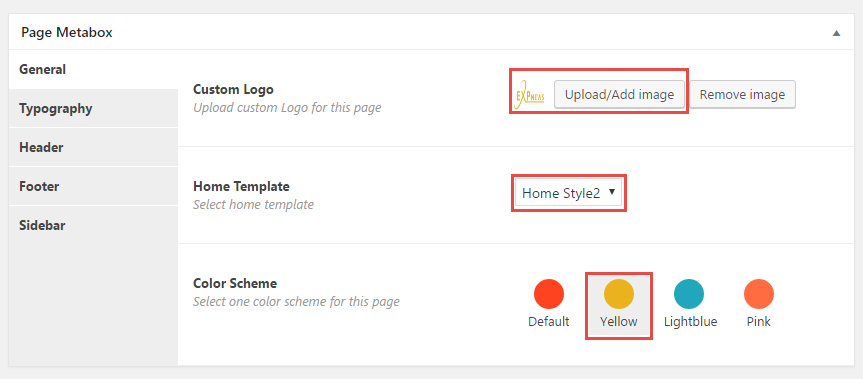Viewport: 863px width, 379px height.
Task: Choose the orange Pink color circle
Action: click(x=758, y=294)
